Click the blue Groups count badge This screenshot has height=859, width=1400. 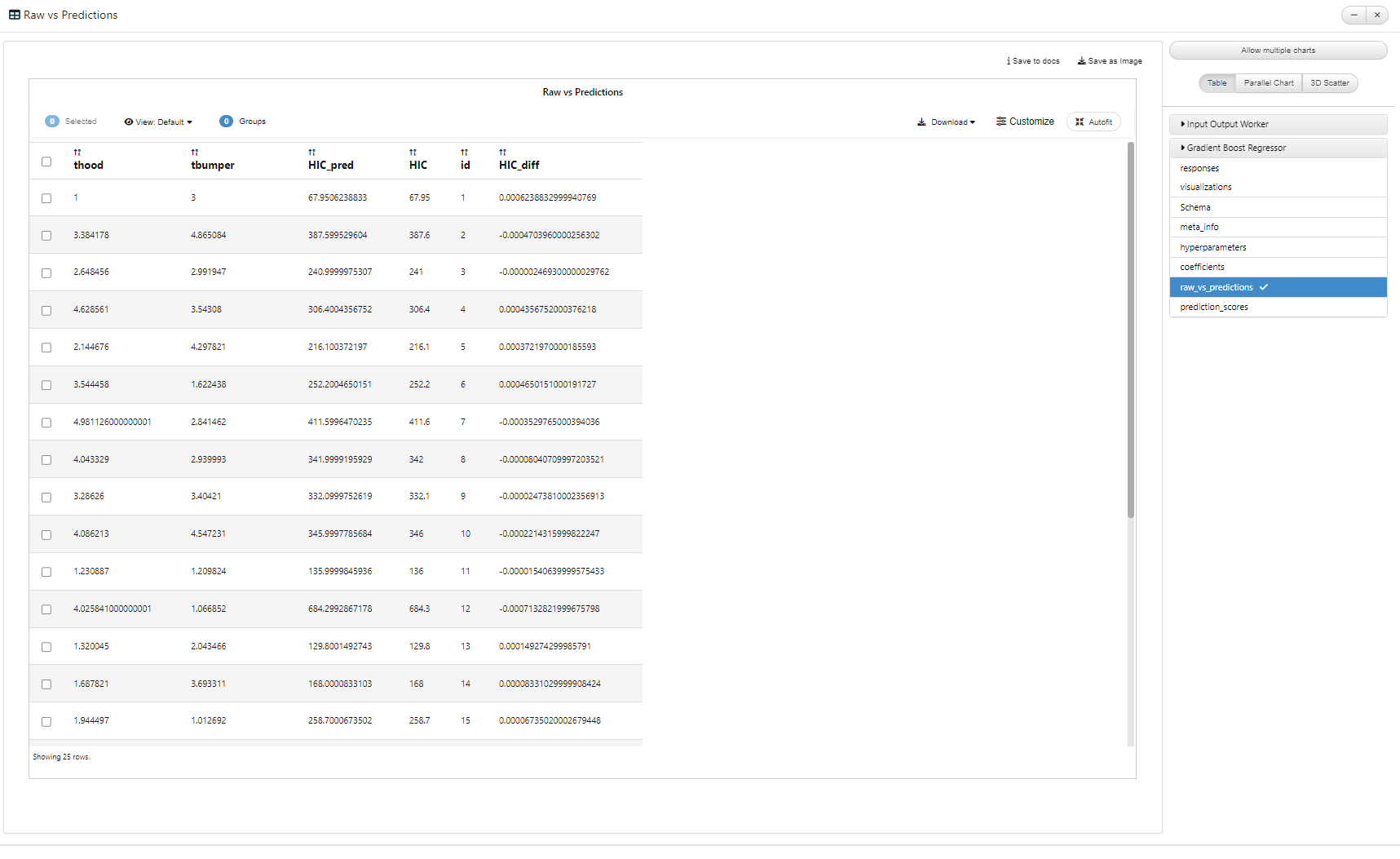coord(226,122)
